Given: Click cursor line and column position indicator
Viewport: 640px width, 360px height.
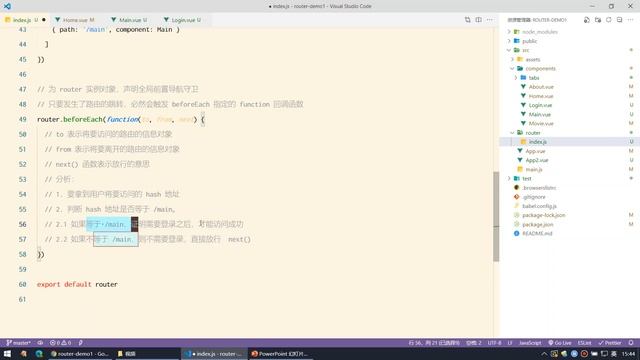Looking at the screenshot, I should coord(434,343).
